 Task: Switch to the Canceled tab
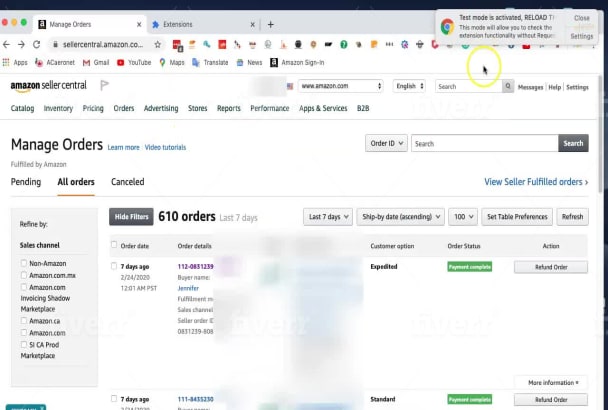(x=128, y=182)
